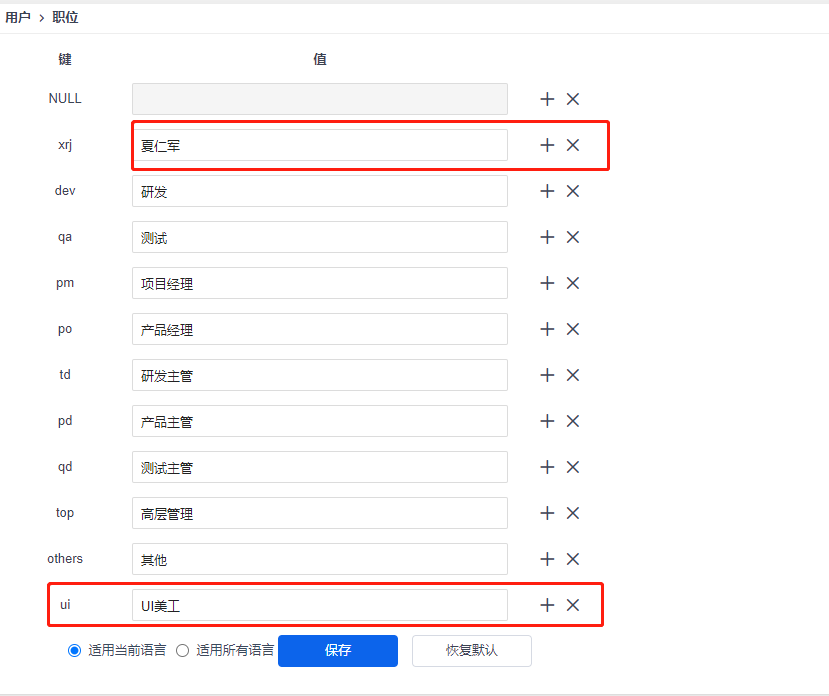This screenshot has width=829, height=696.
Task: Edit the others value 其他
Action: pos(320,559)
